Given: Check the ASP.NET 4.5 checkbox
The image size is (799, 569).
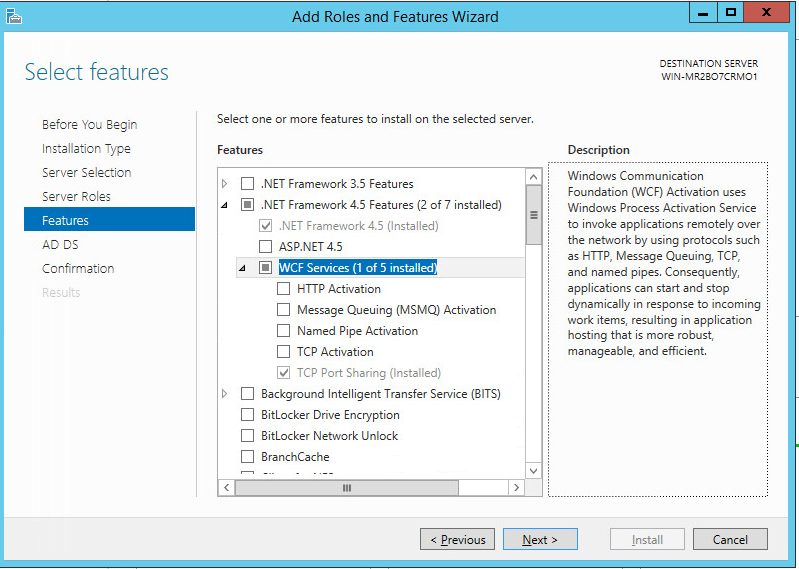Looking at the screenshot, I should (266, 246).
